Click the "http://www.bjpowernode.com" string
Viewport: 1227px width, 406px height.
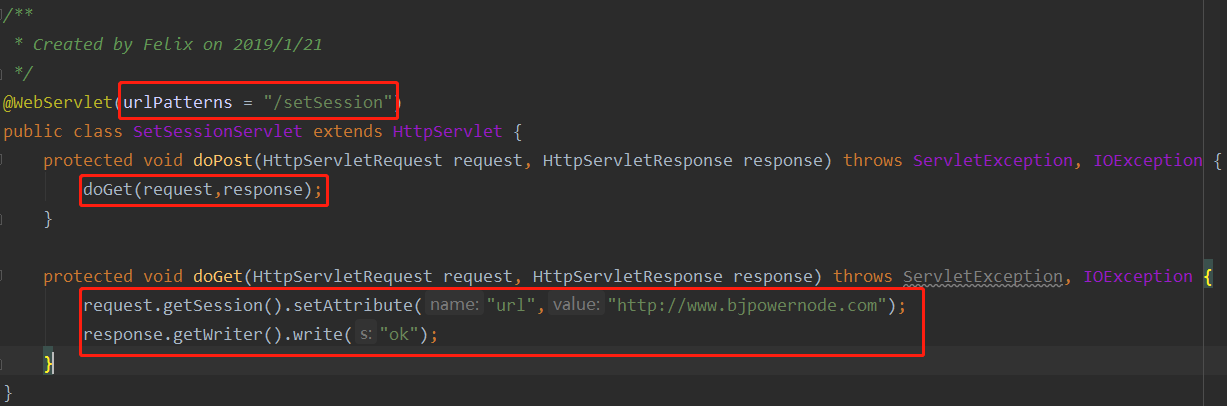748,305
